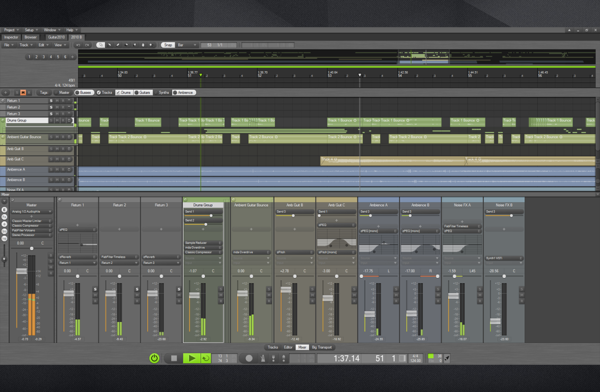
Task: Click the Stop transport button
Action: [x=174, y=358]
